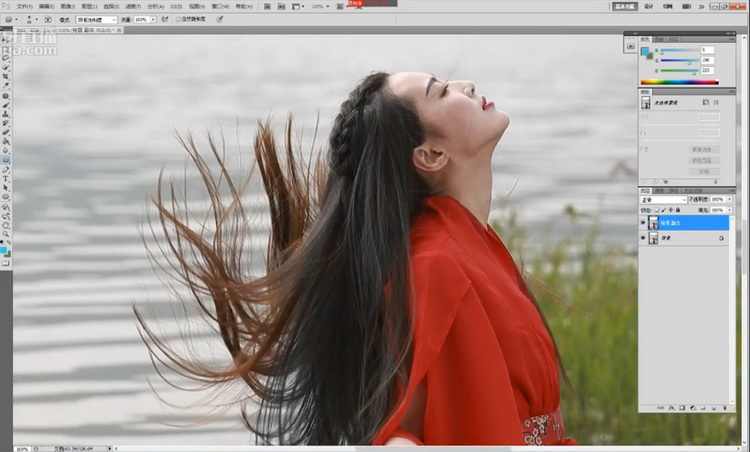Toggle visibility of the Background layer
Viewport: 750px width, 452px height.
(644, 239)
